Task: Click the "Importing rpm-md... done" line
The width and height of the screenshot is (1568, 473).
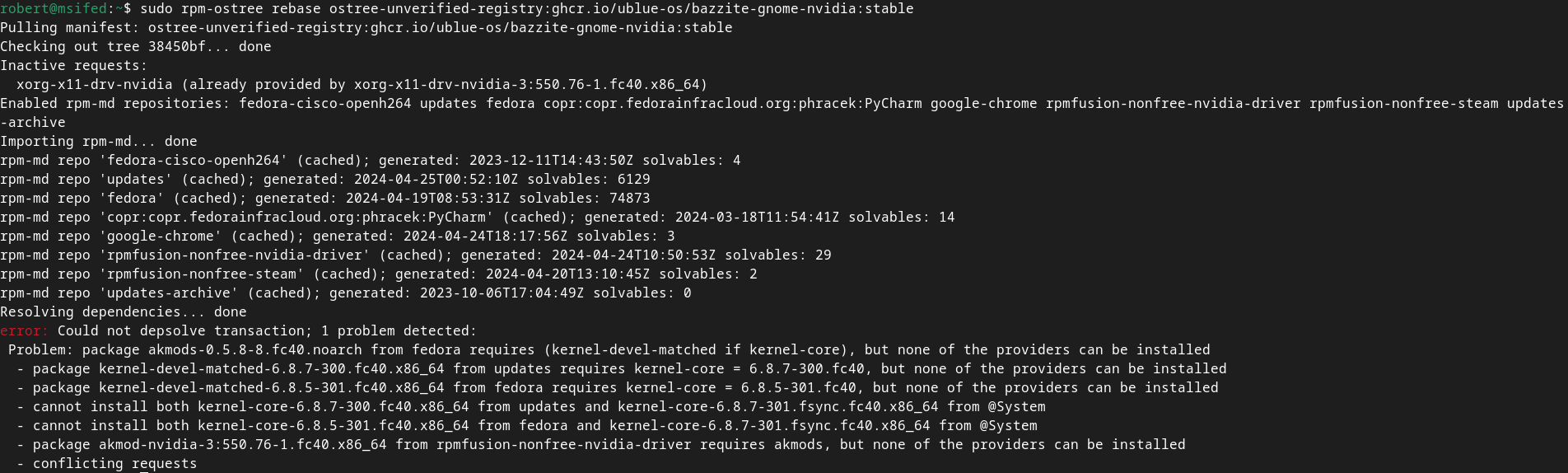Action: (99, 142)
